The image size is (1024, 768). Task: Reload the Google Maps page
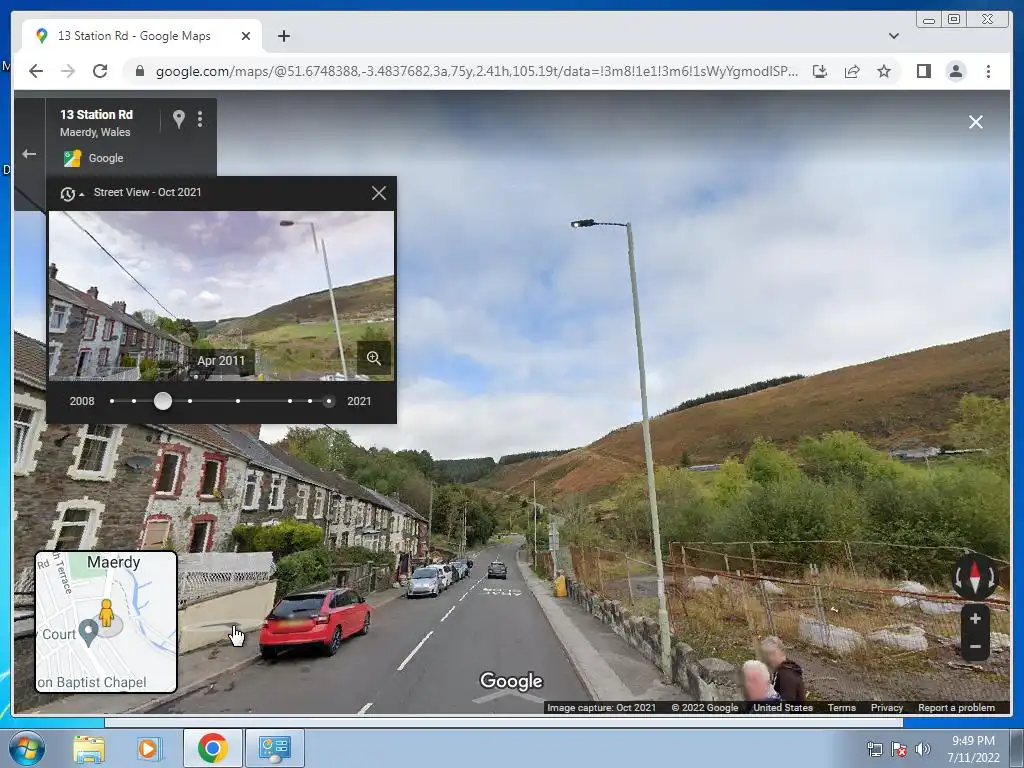100,71
